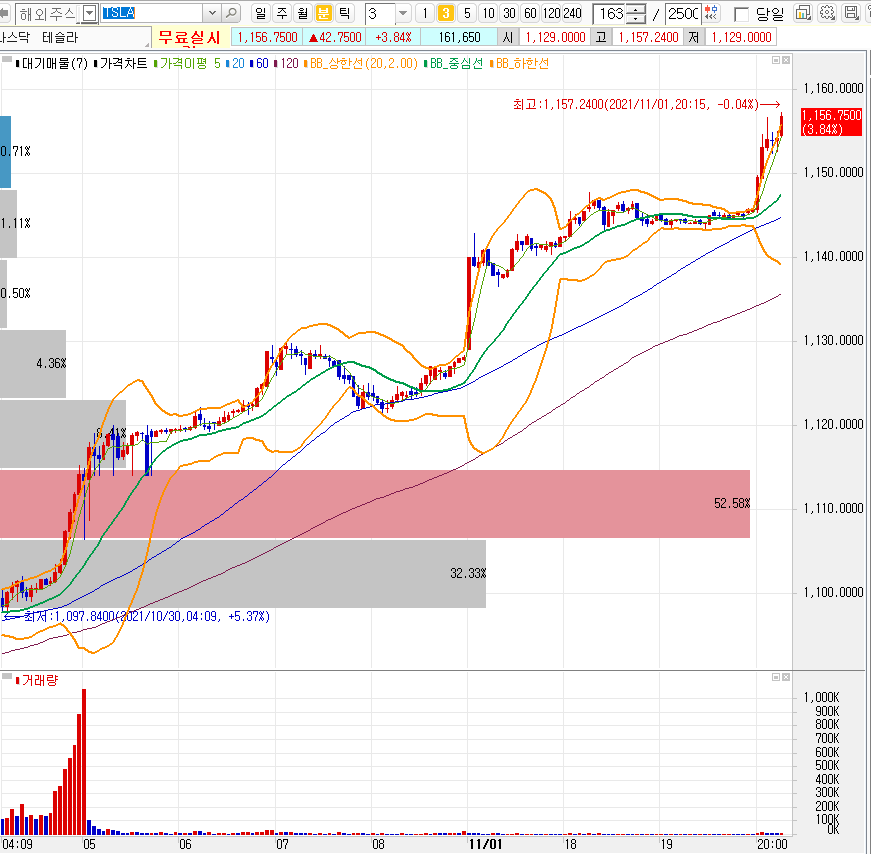Viewport: 871px width, 854px height.
Task: Toggle the 분 minute chart period
Action: 323,13
